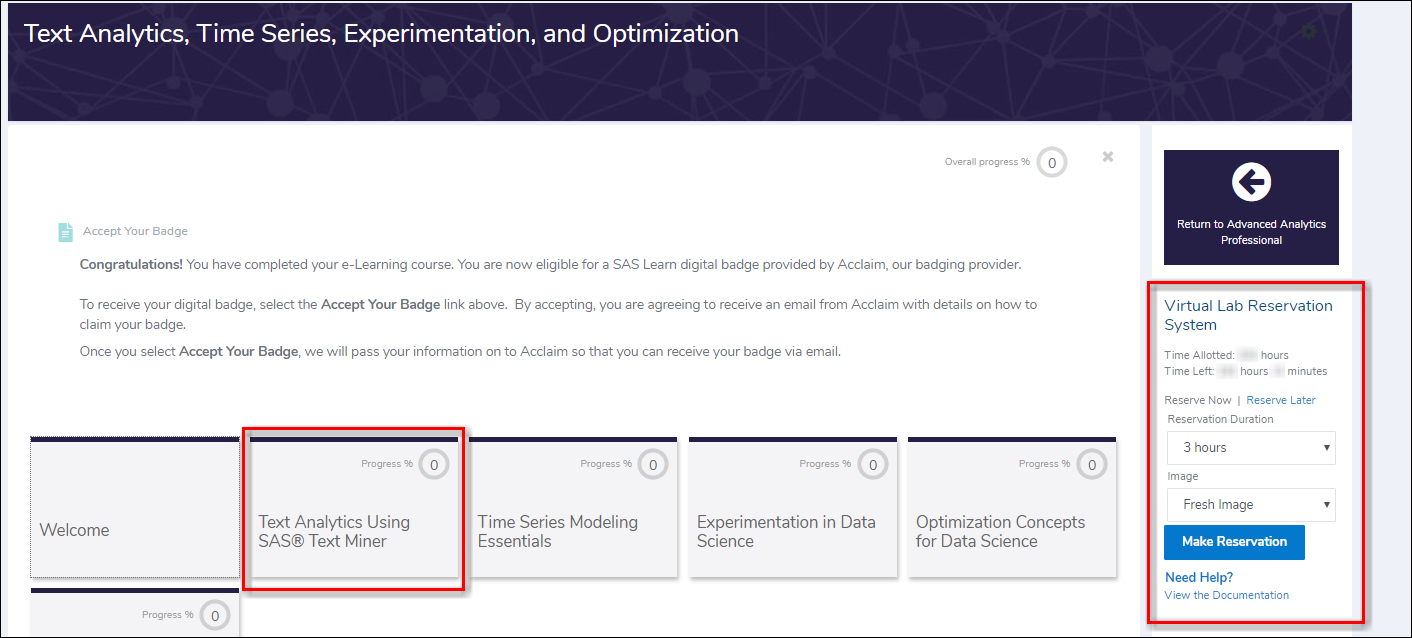
Task: Select Reserve Now
Action: click(x=1197, y=399)
